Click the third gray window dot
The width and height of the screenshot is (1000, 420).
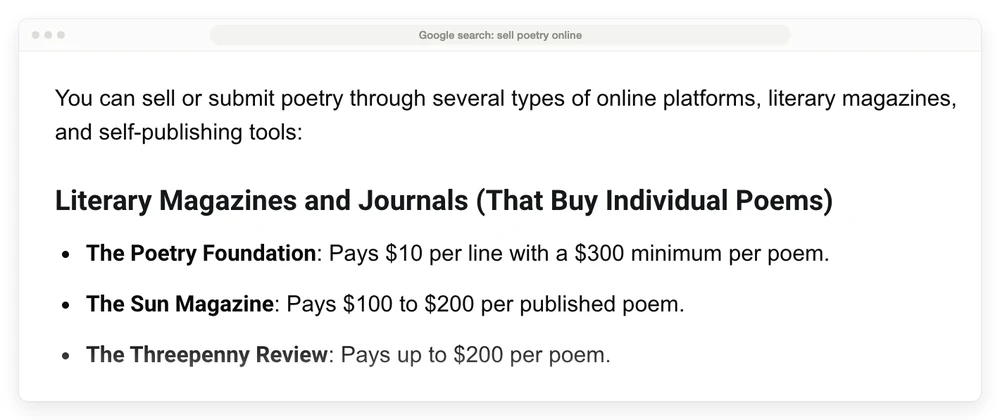point(61,35)
